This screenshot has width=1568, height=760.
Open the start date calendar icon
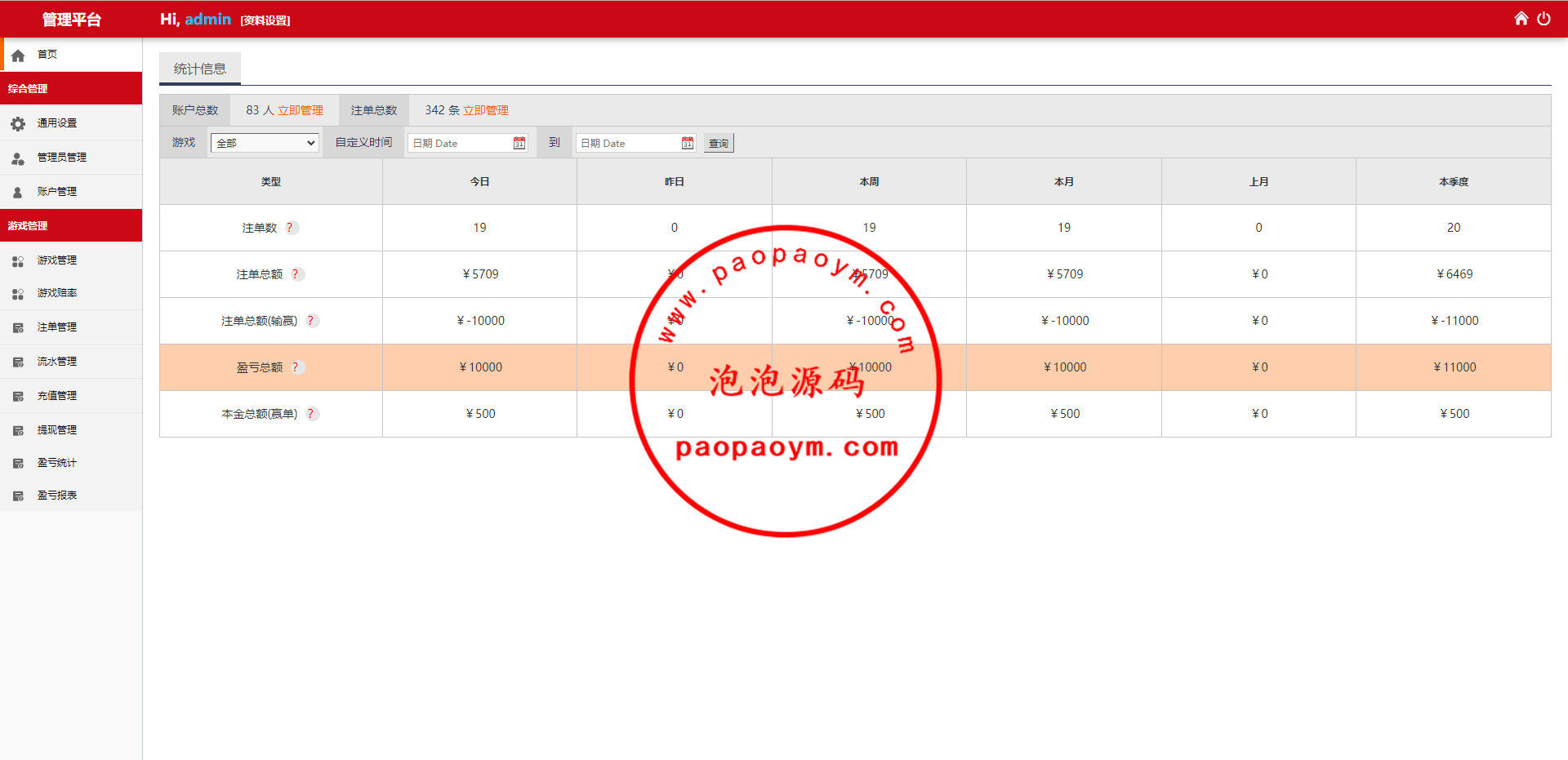[519, 143]
